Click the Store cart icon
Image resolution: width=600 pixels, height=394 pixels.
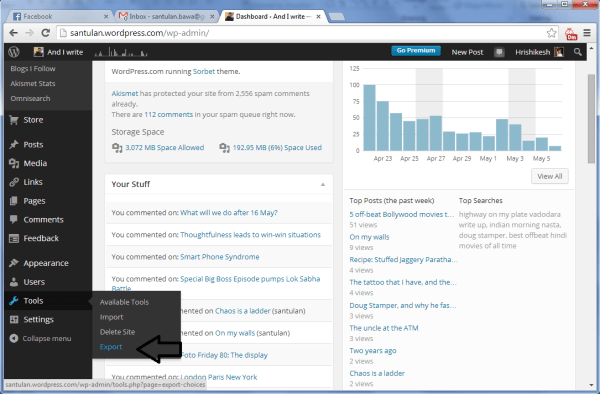14,120
